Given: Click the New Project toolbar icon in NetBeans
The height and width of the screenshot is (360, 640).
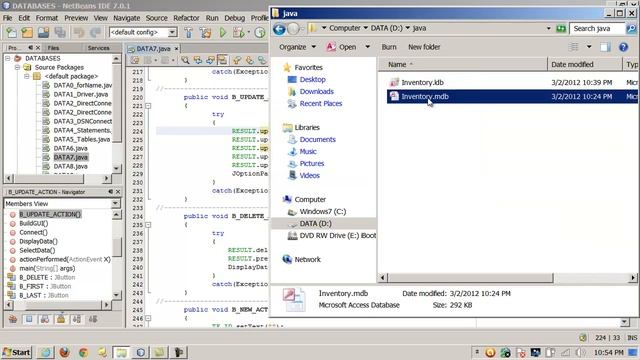Looking at the screenshot, I should point(27,32).
